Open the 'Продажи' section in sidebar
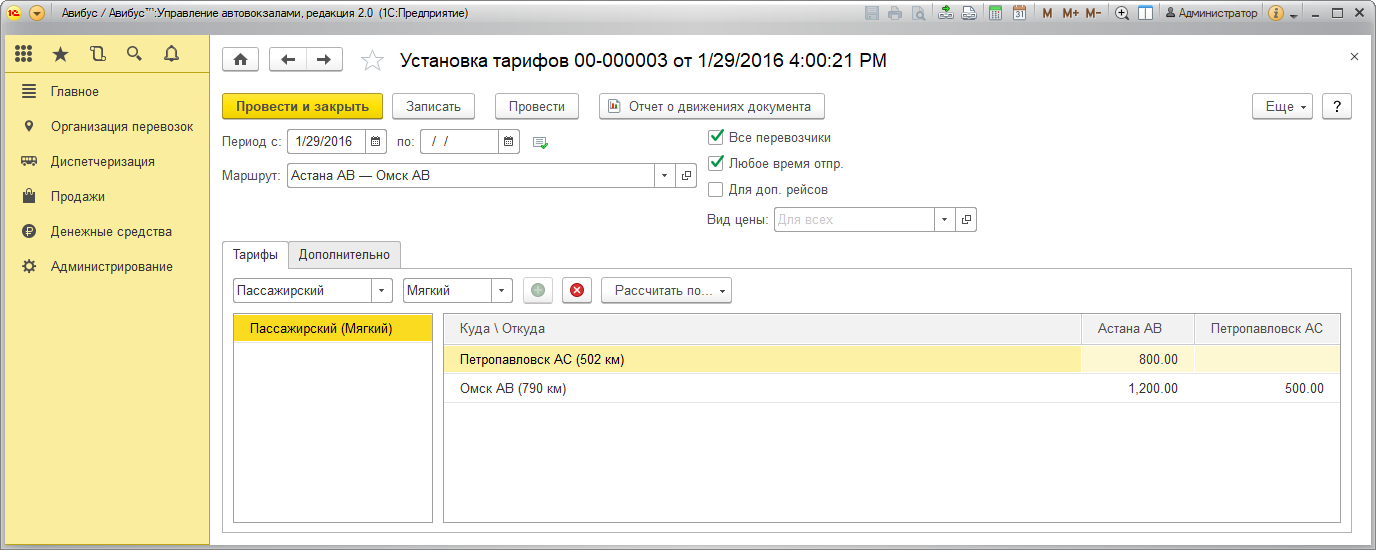1376x550 pixels. [78, 197]
